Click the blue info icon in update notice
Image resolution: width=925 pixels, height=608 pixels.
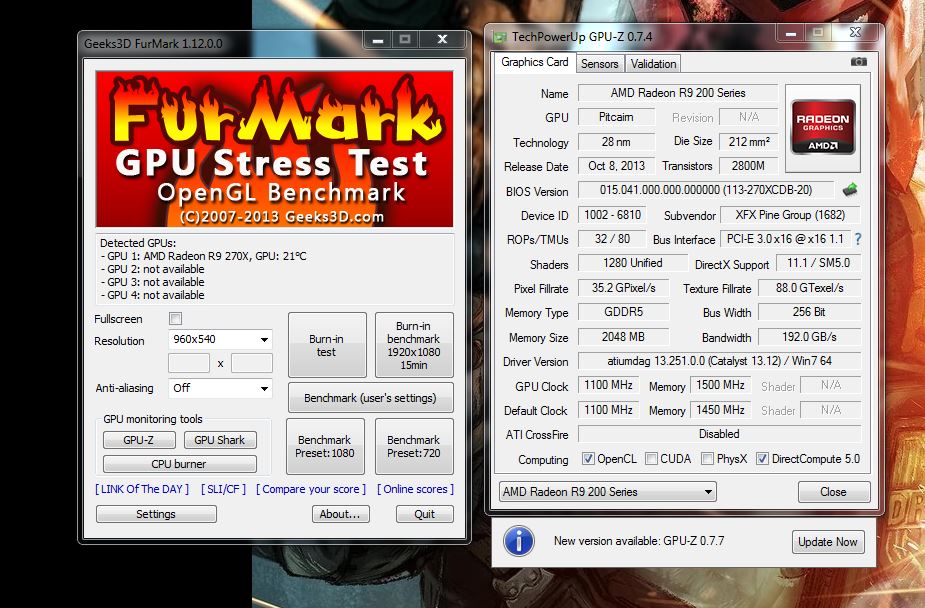tap(519, 541)
